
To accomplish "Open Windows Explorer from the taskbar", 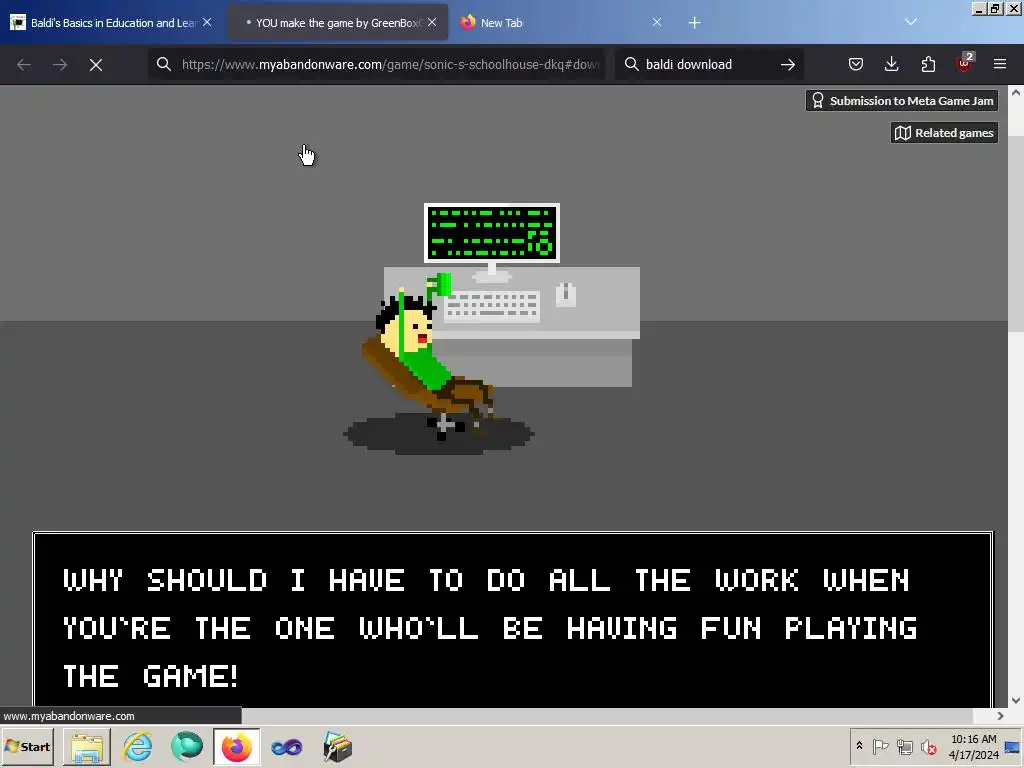I will tap(87, 746).
